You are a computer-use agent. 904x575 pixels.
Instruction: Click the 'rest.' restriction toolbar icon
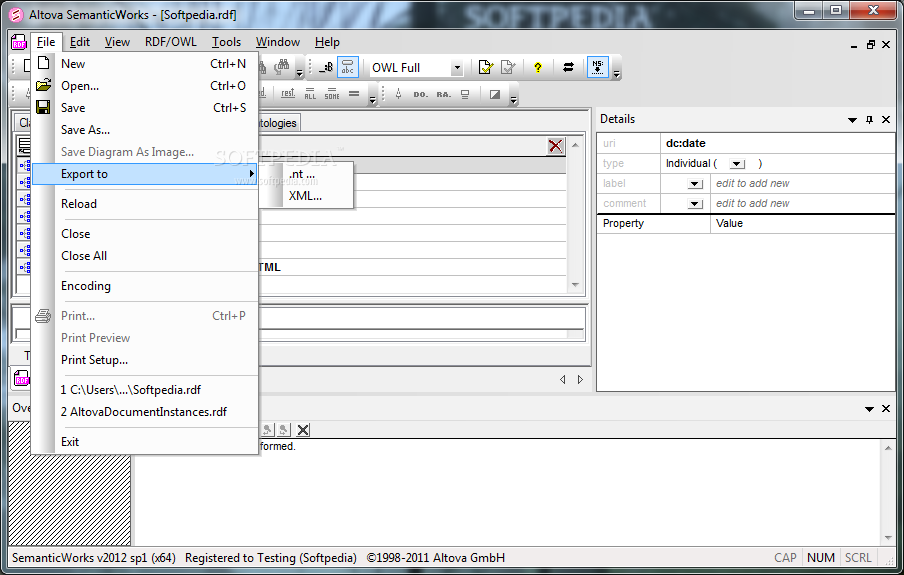click(x=288, y=94)
